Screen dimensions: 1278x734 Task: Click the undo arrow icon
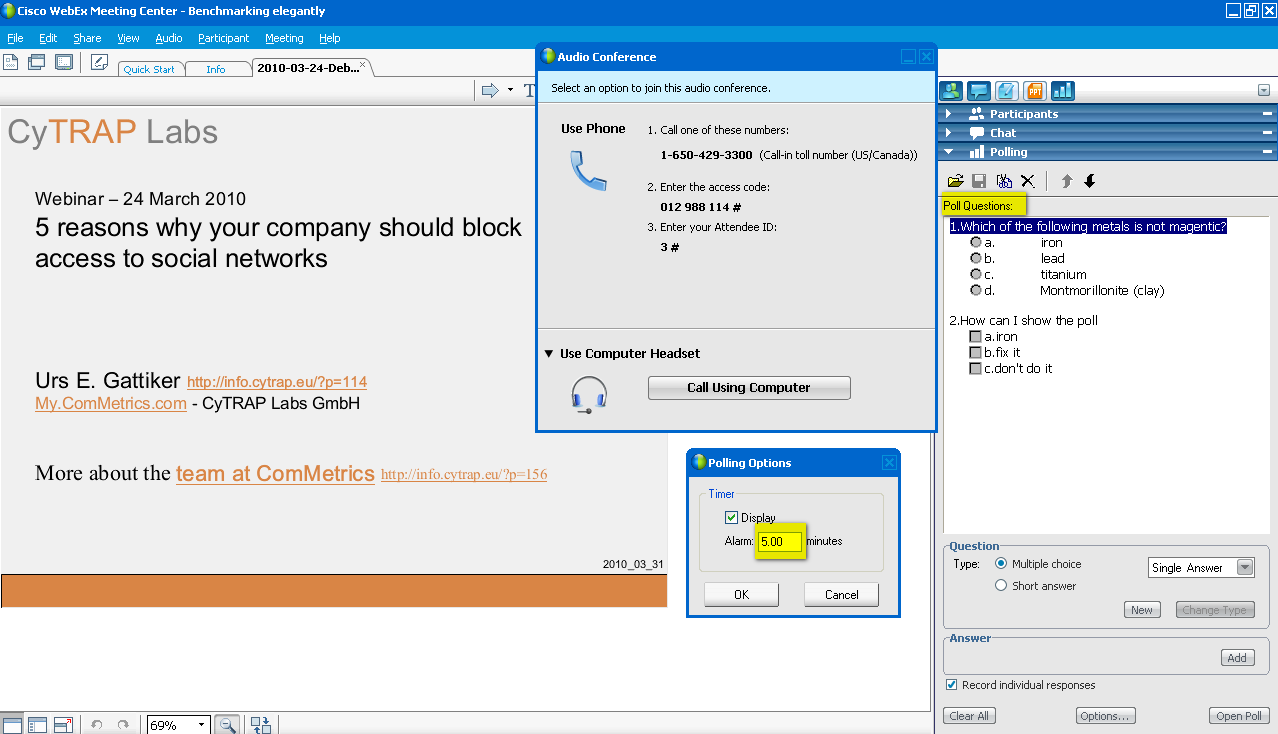(97, 724)
